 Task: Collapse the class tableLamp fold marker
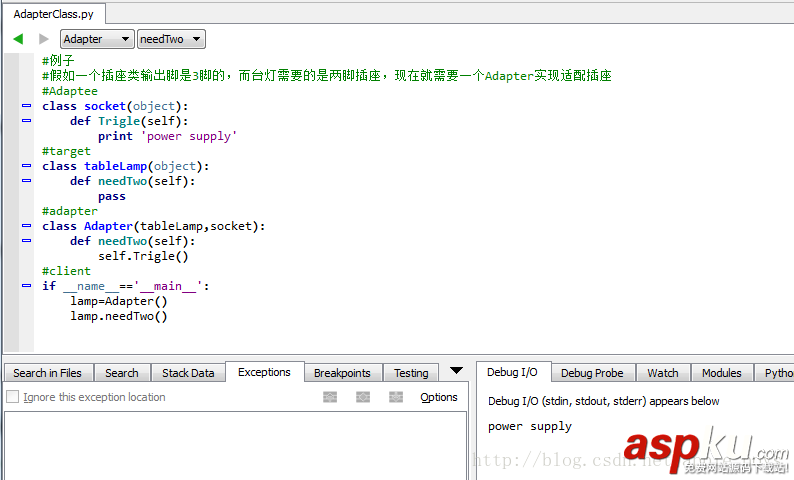(26, 166)
